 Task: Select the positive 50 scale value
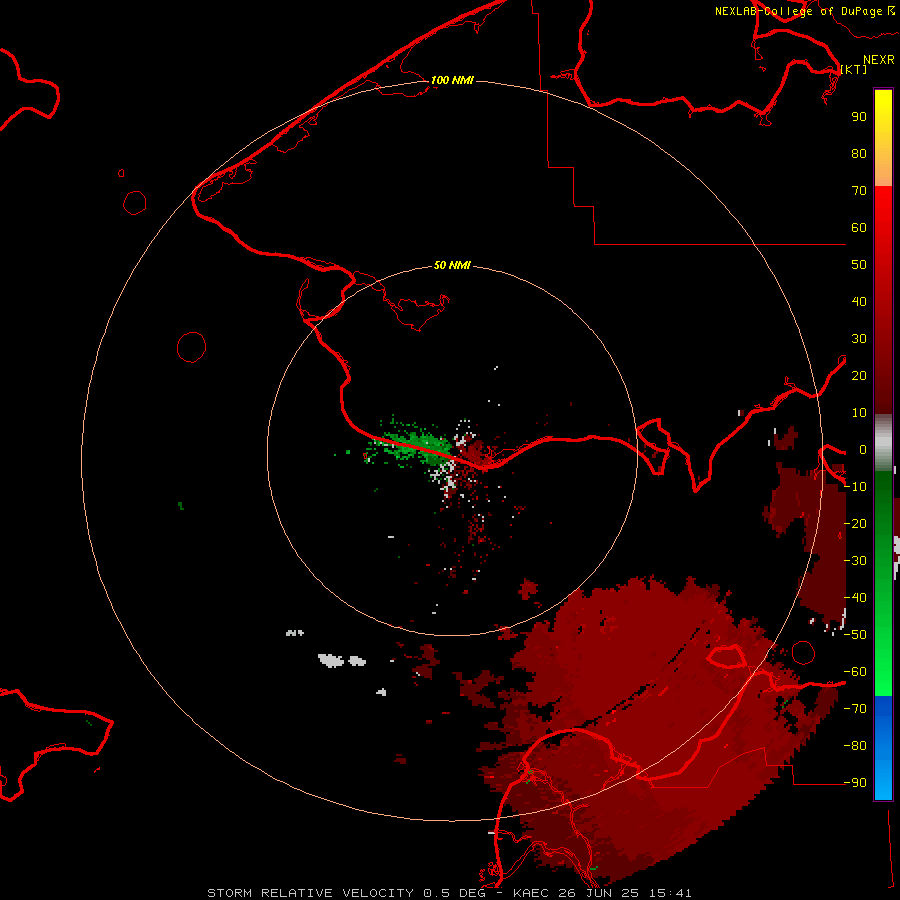coord(859,265)
